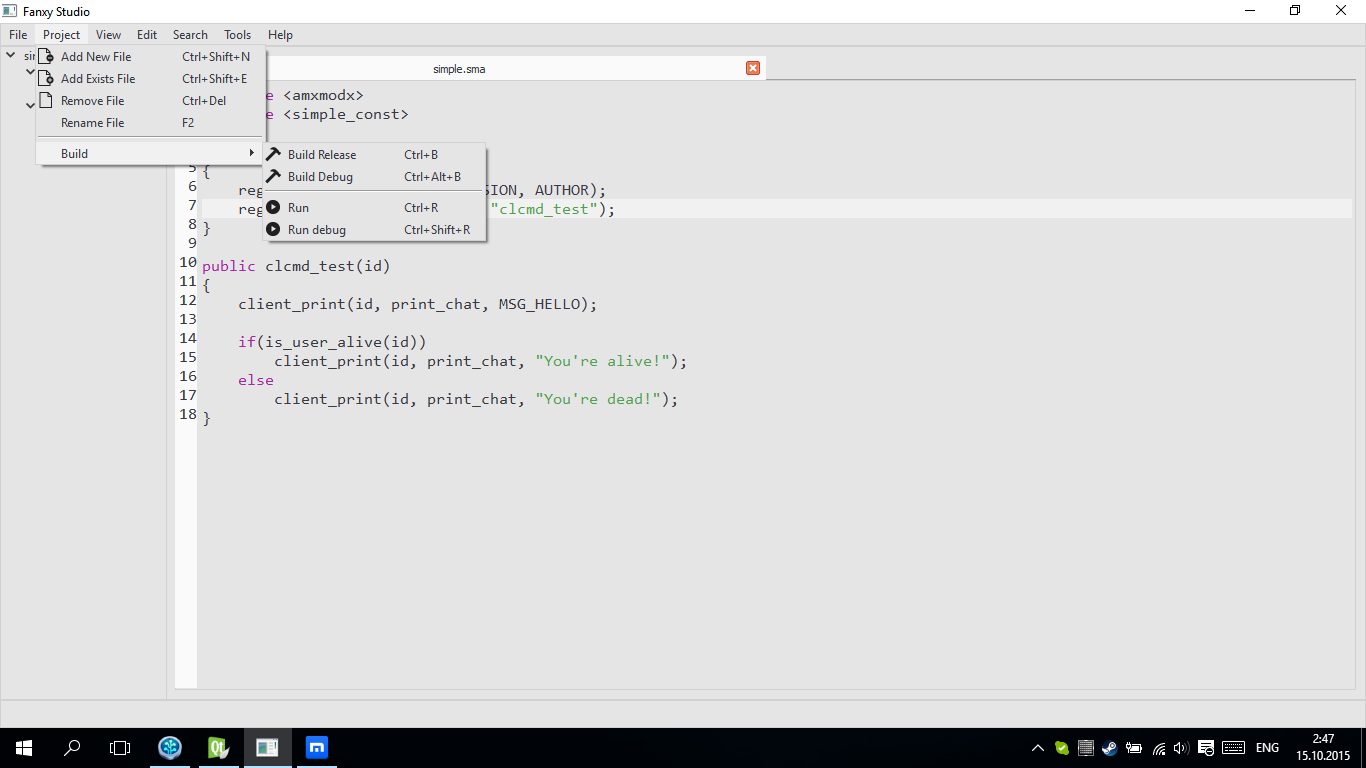Screen dimensions: 1366x768
Task: Click line number 13 in the gutter
Action: [187, 319]
